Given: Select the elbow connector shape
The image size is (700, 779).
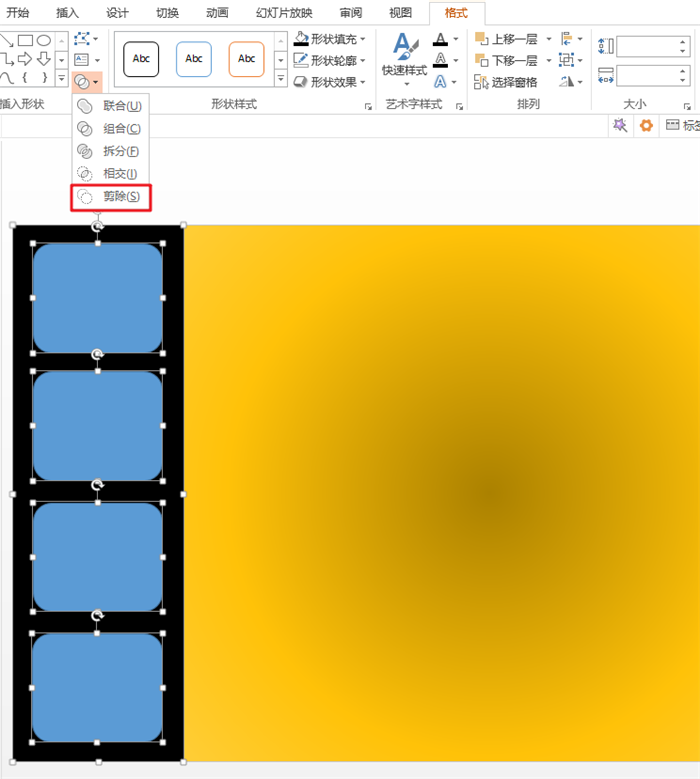Looking at the screenshot, I should [x=6, y=59].
